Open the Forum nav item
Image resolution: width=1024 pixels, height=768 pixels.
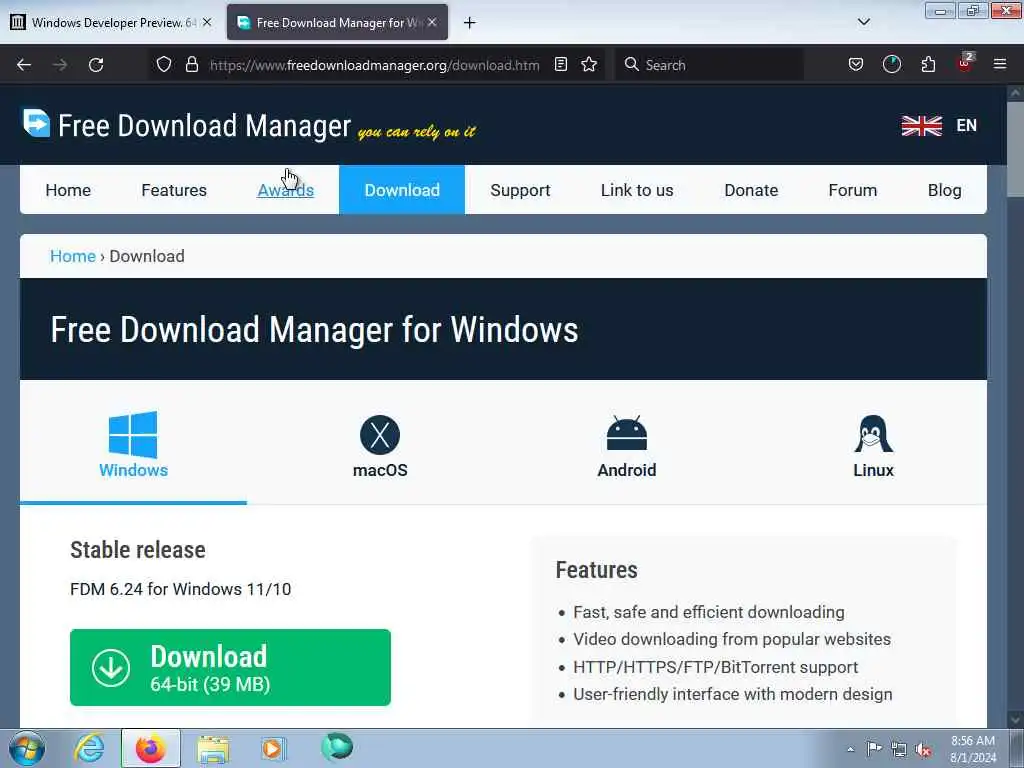click(x=852, y=190)
